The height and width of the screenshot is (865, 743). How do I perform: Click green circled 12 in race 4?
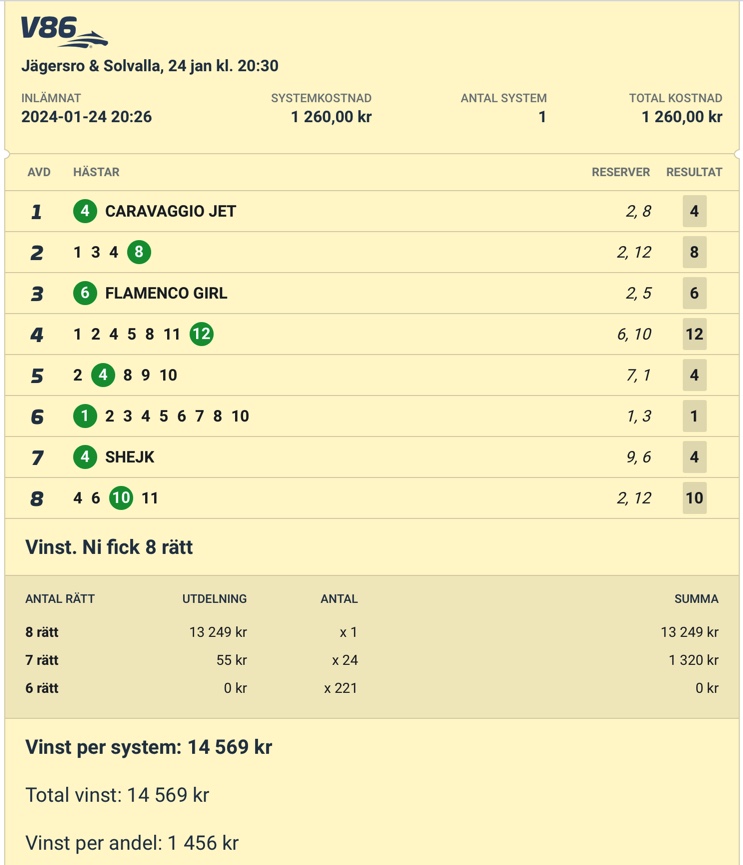click(x=201, y=334)
